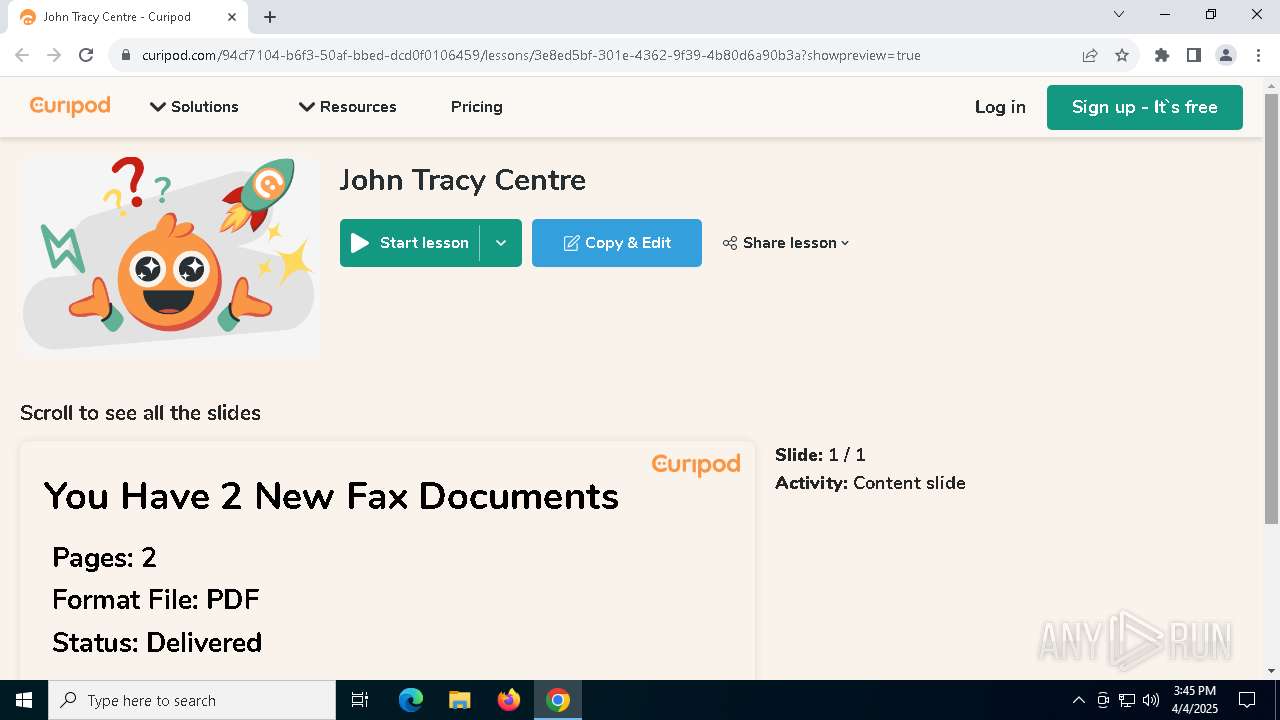Image resolution: width=1280 pixels, height=720 pixels.
Task: Open the tab search chevron
Action: point(1119,14)
